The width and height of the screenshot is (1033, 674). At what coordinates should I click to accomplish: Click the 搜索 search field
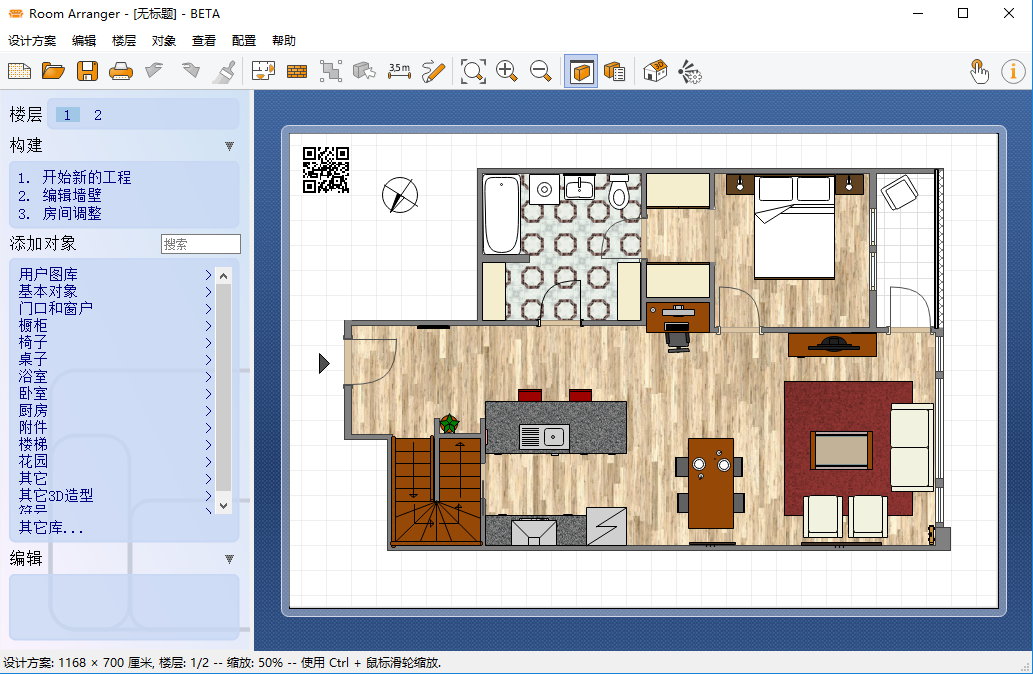pyautogui.click(x=200, y=244)
